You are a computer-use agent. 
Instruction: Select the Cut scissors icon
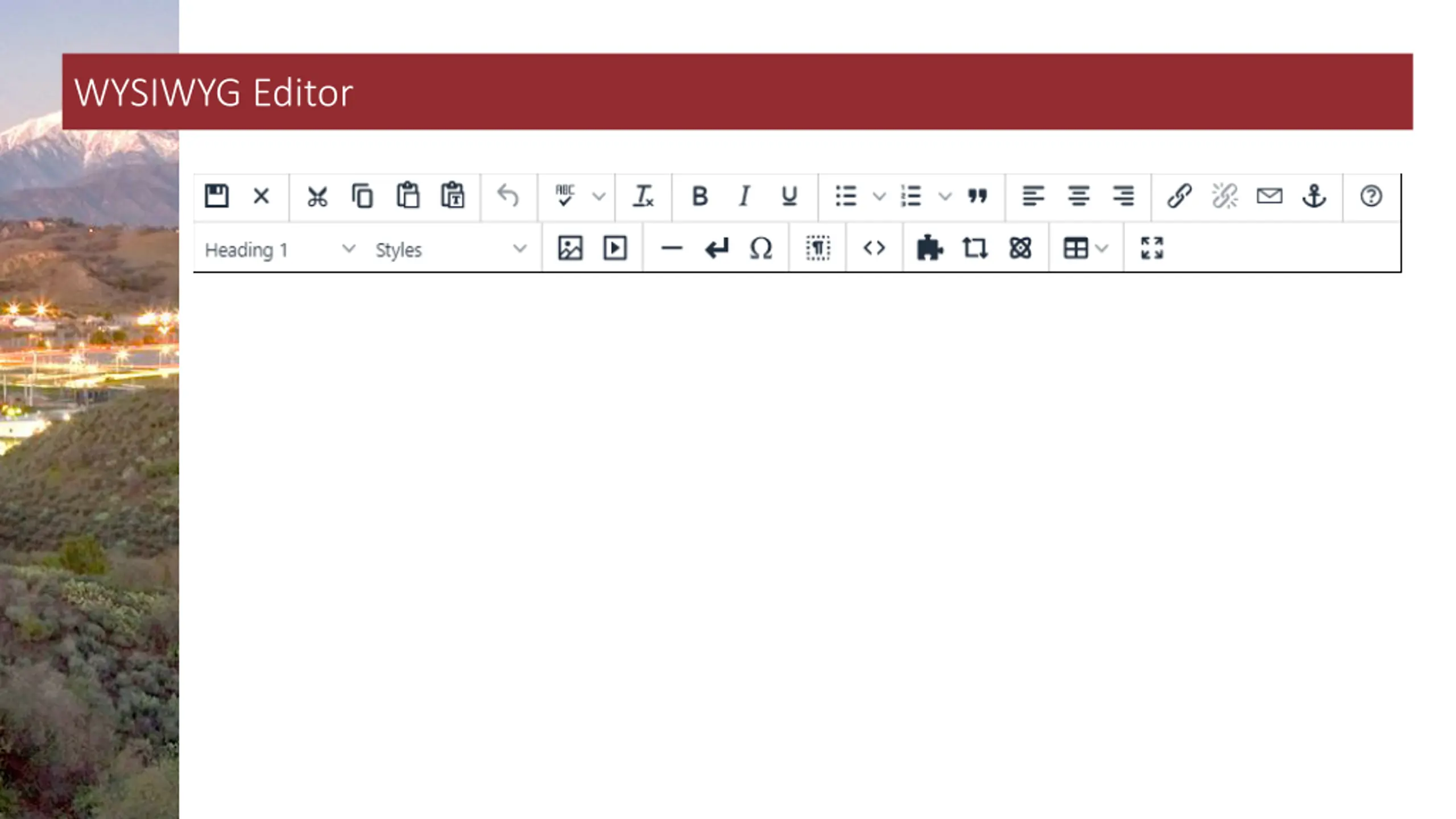317,196
